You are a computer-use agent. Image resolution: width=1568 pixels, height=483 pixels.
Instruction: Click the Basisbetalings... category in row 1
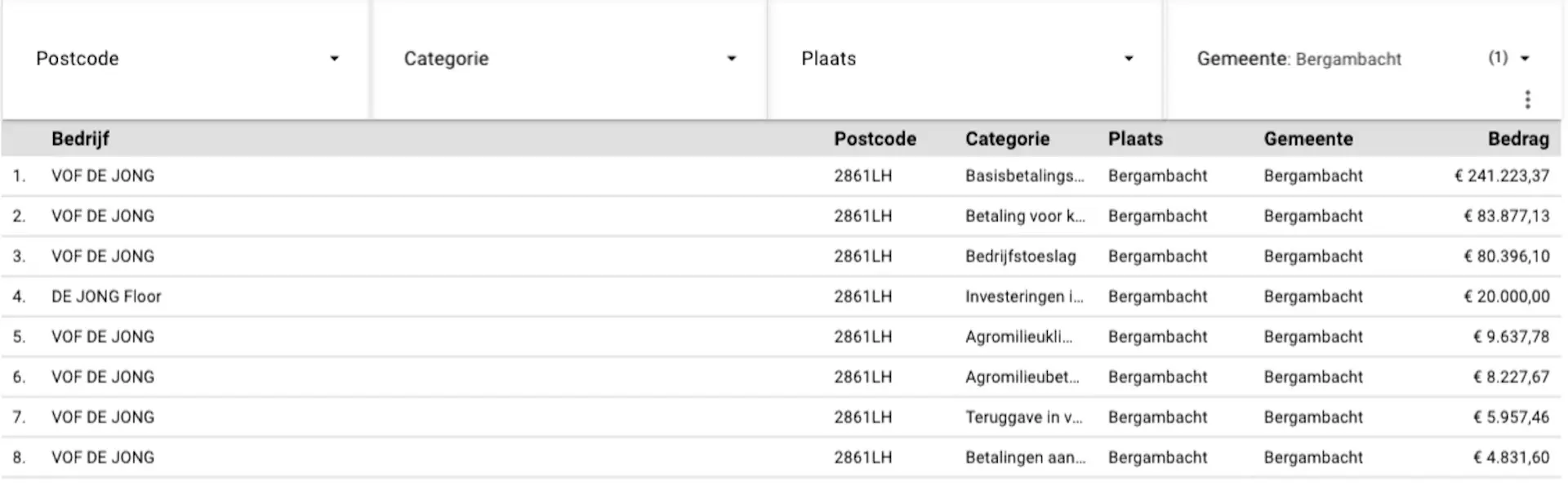click(x=1025, y=176)
